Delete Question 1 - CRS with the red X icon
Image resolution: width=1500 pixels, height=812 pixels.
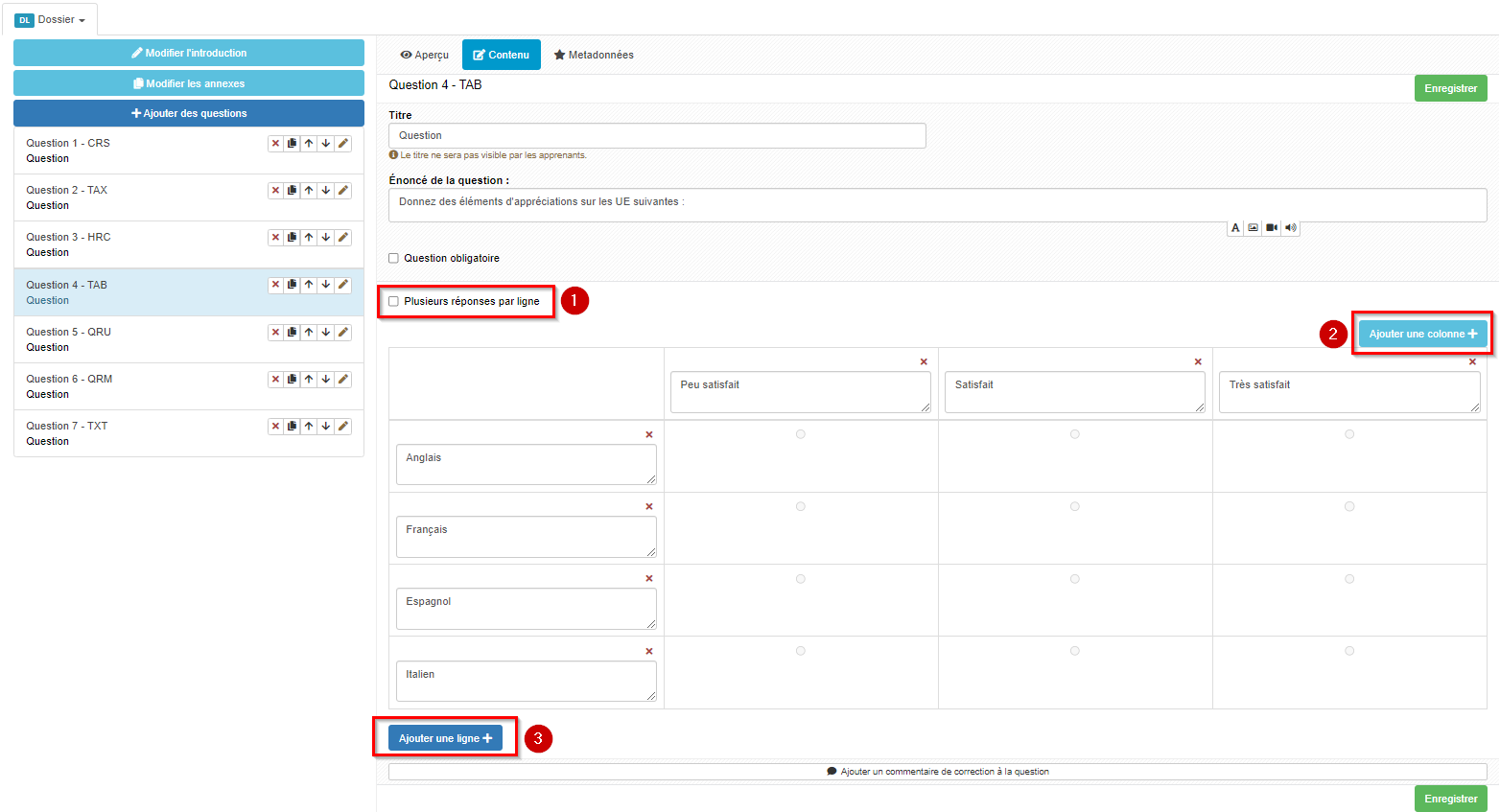276,143
